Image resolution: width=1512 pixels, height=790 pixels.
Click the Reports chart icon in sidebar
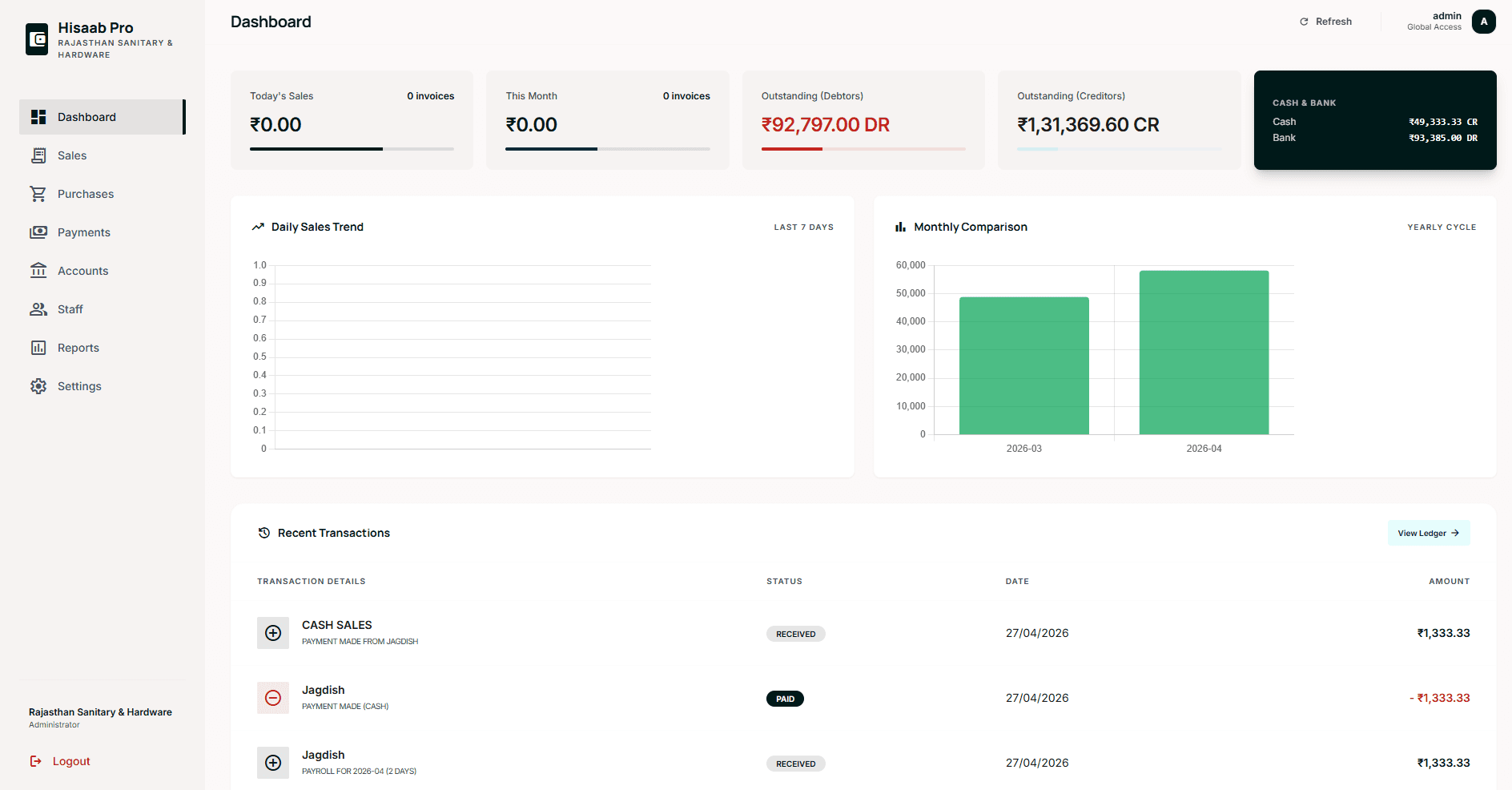coord(38,348)
